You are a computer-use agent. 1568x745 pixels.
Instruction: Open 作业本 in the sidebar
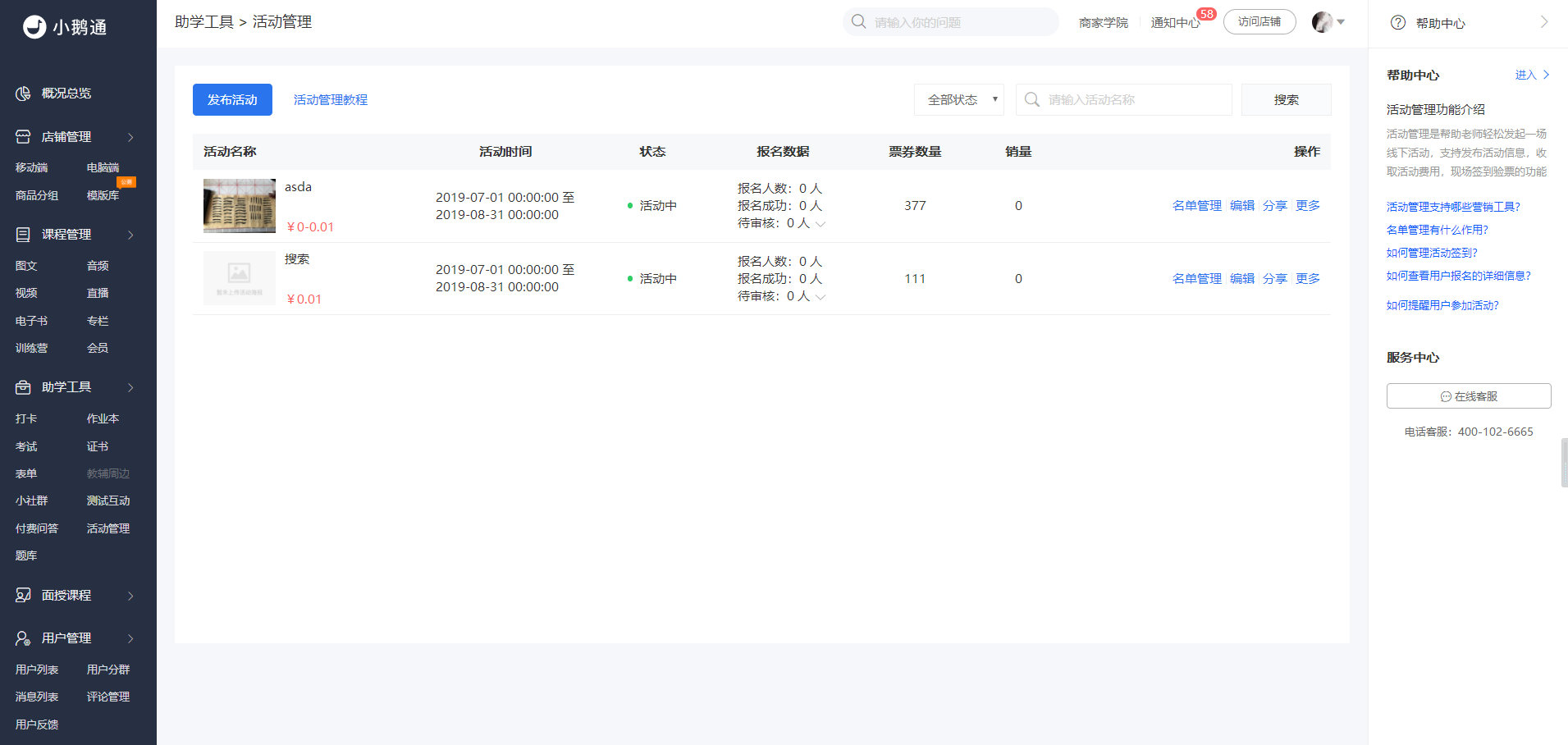click(103, 418)
